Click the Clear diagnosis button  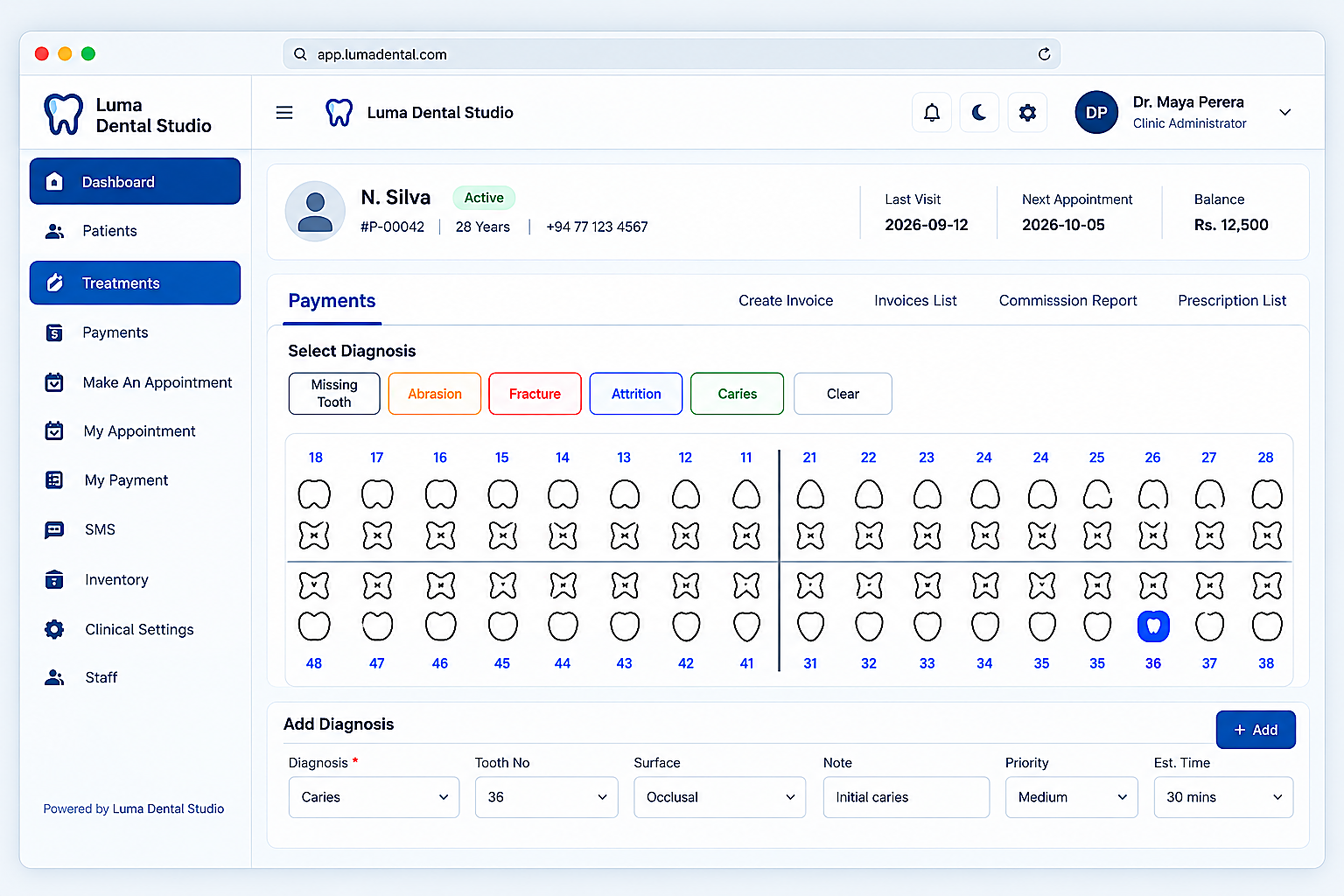(x=843, y=394)
